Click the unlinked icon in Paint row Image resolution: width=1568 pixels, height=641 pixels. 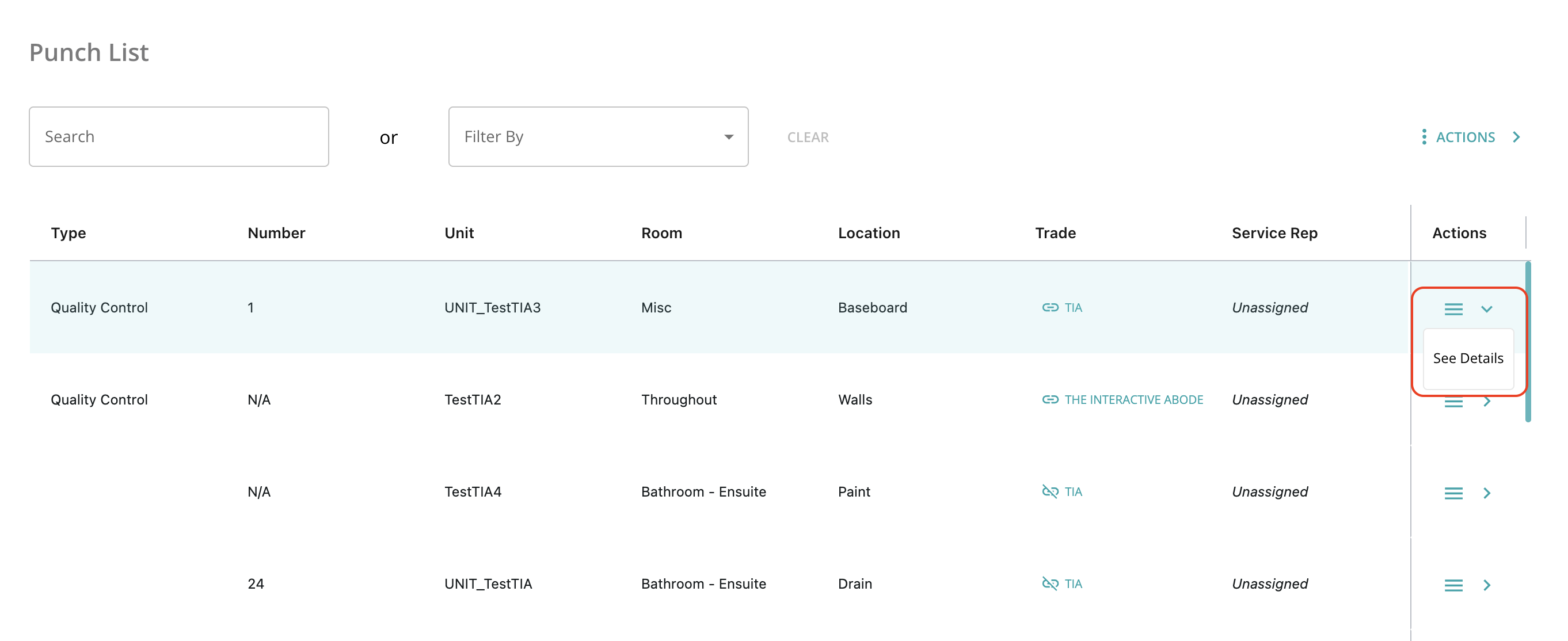pos(1050,491)
